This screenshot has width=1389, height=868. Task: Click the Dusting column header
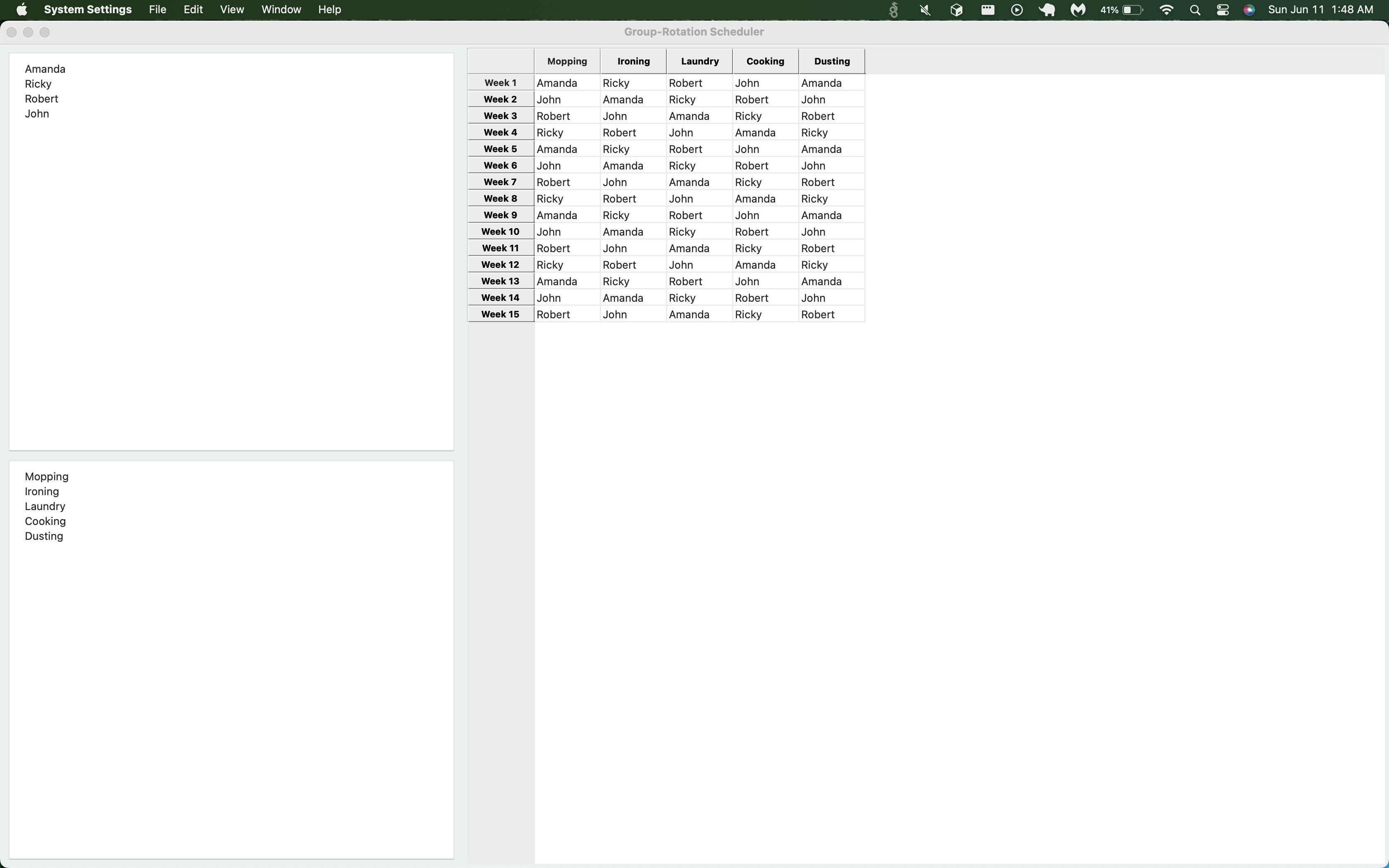click(832, 62)
